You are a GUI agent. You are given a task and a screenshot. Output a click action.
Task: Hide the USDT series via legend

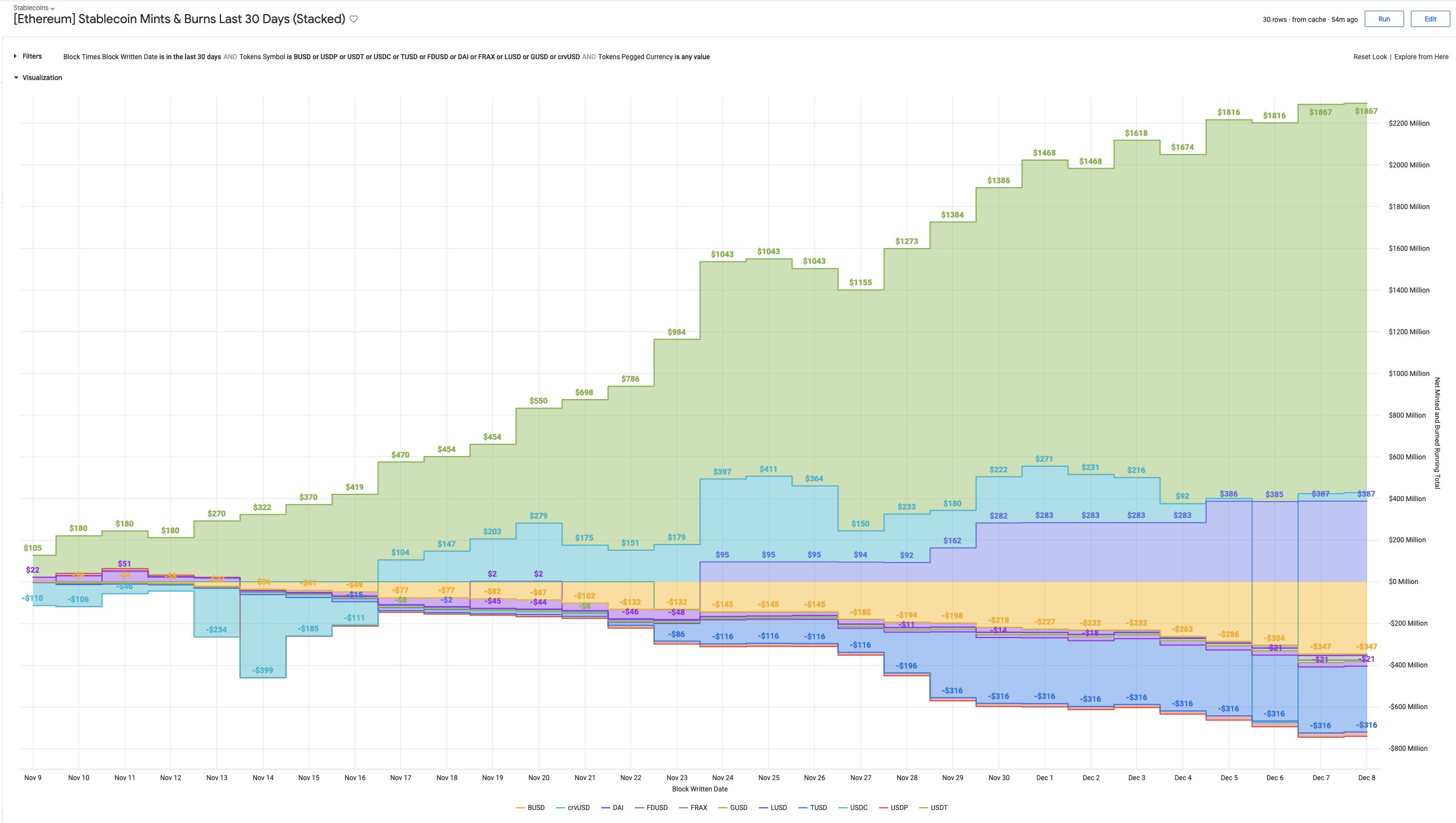pos(939,808)
